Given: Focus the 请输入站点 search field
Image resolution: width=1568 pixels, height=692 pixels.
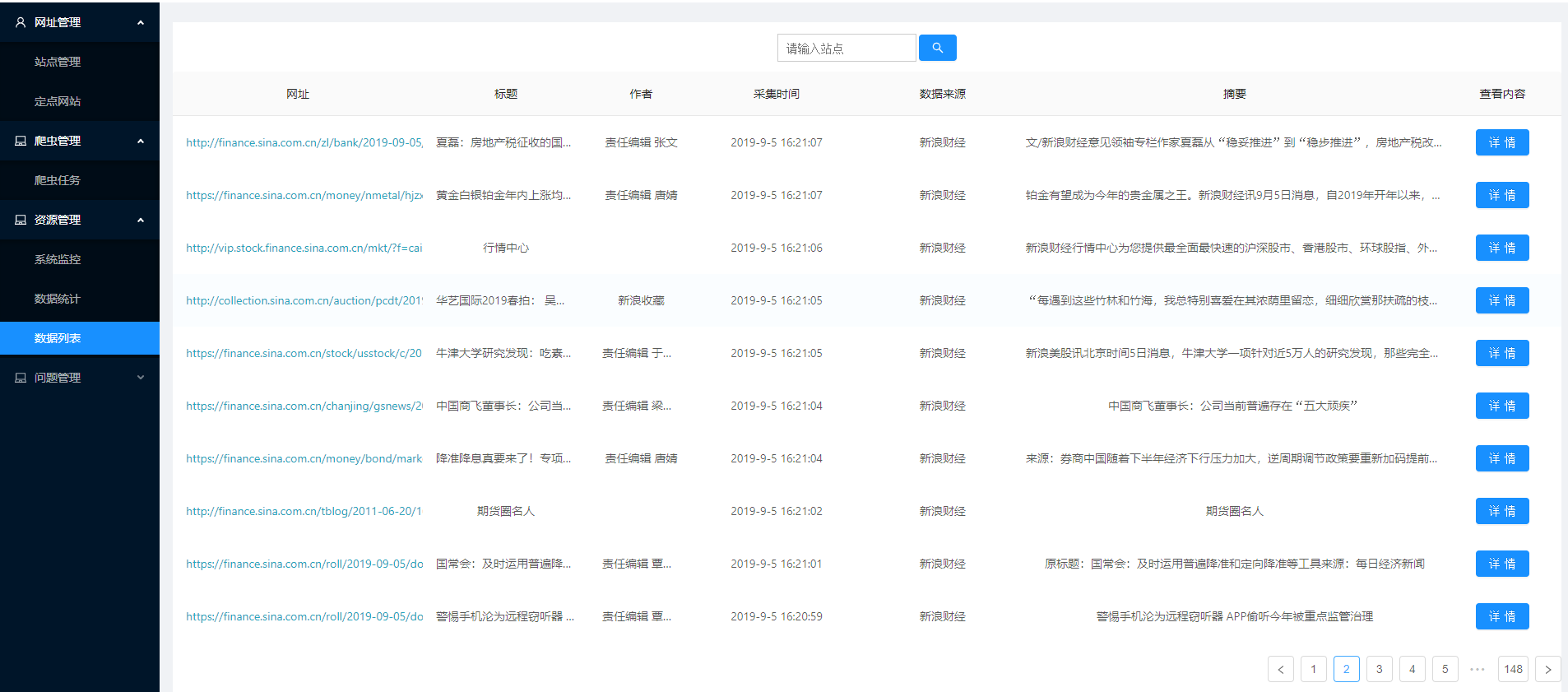Looking at the screenshot, I should 847,48.
